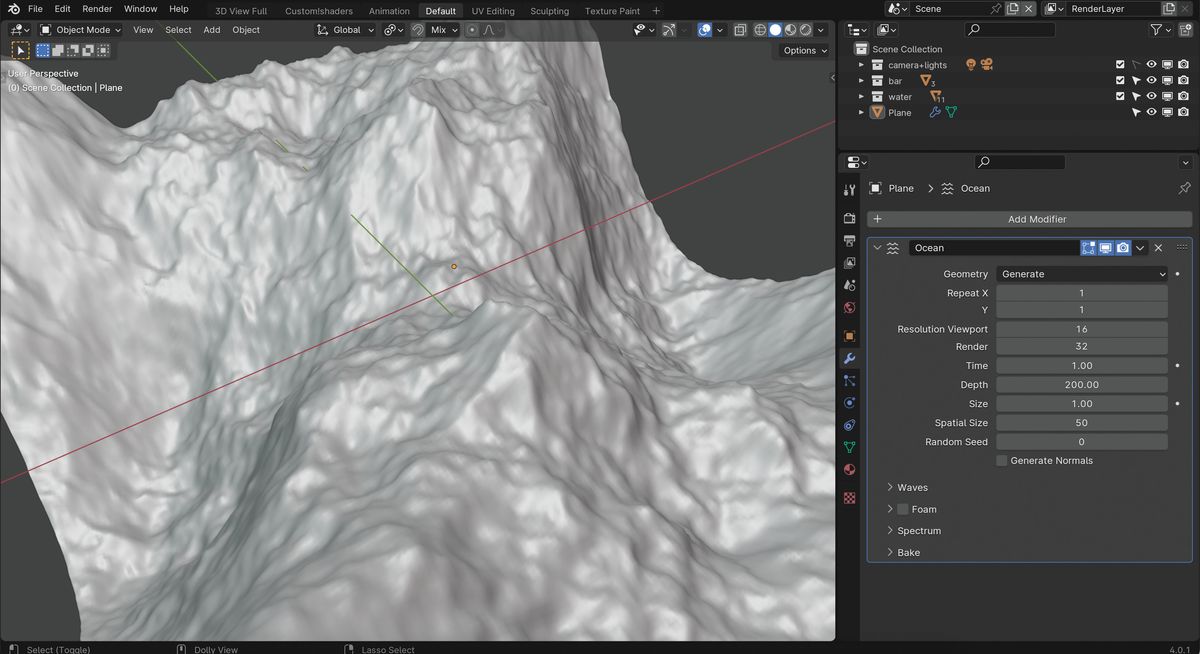Pin the properties panel with pin icon
This screenshot has width=1200, height=654.
coord(1184,188)
